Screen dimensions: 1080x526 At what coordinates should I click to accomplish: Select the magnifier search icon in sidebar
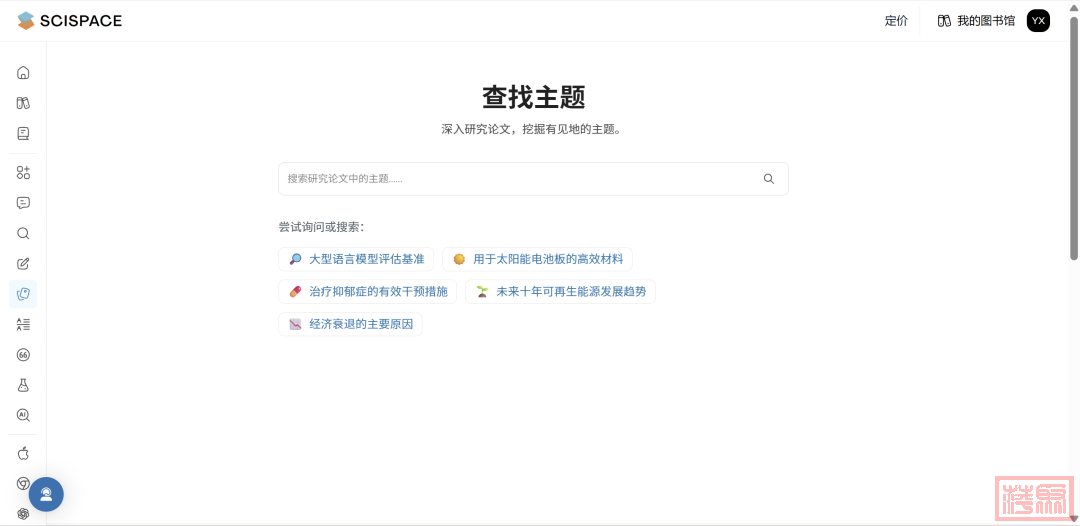pyautogui.click(x=23, y=234)
